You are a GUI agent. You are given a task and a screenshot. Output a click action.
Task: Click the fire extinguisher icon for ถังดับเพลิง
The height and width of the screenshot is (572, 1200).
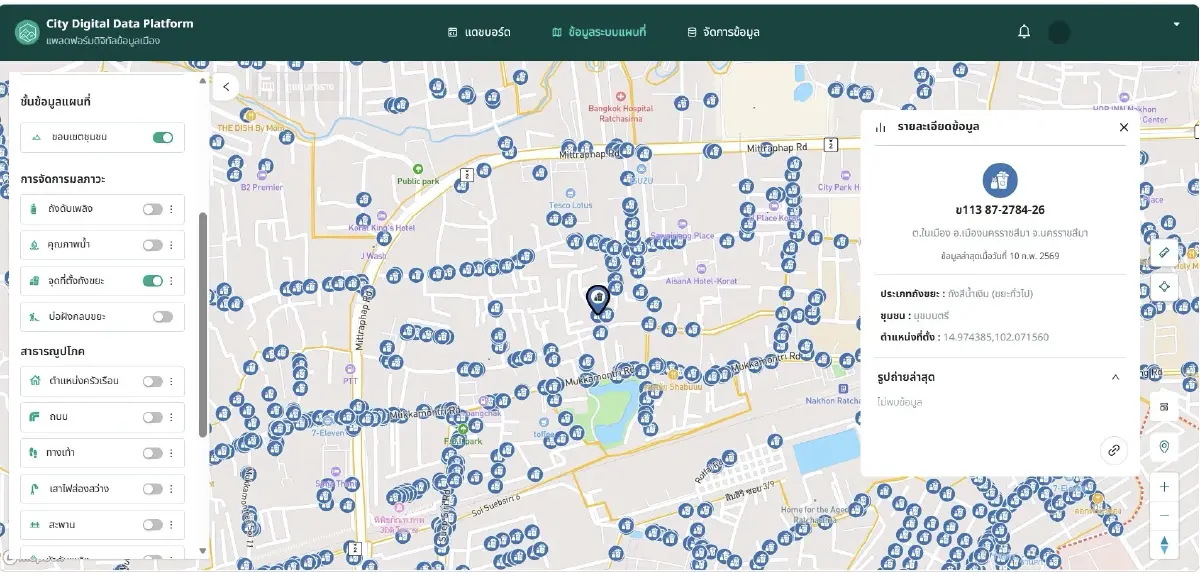tap(35, 209)
